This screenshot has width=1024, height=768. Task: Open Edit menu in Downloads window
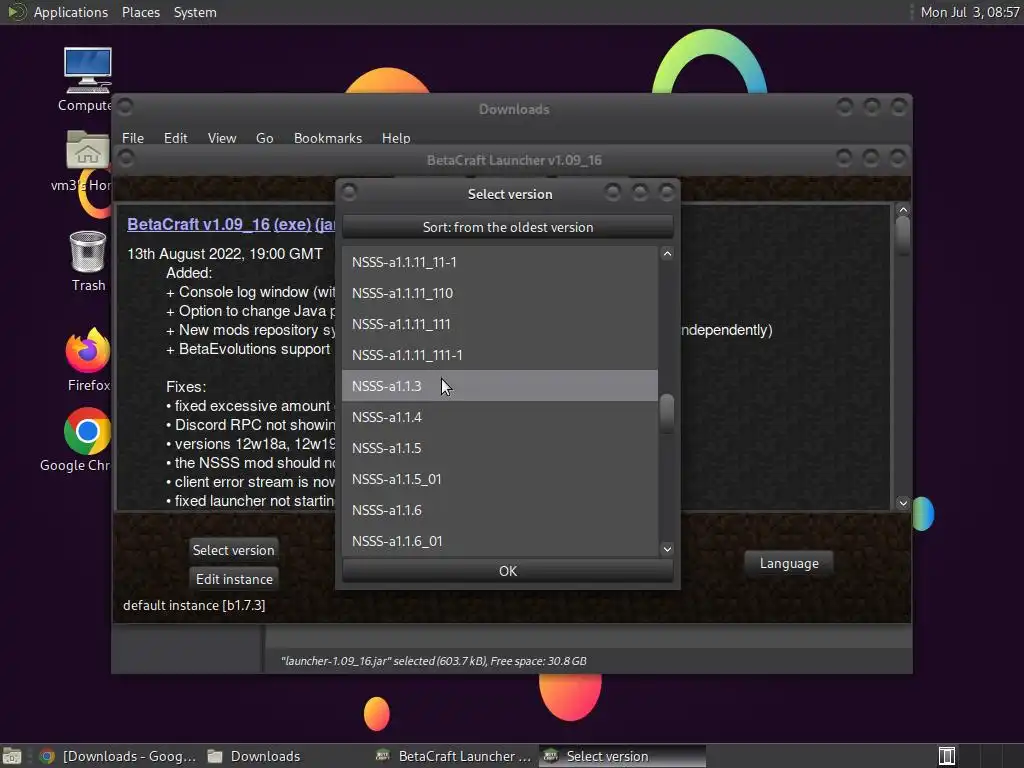pyautogui.click(x=175, y=138)
